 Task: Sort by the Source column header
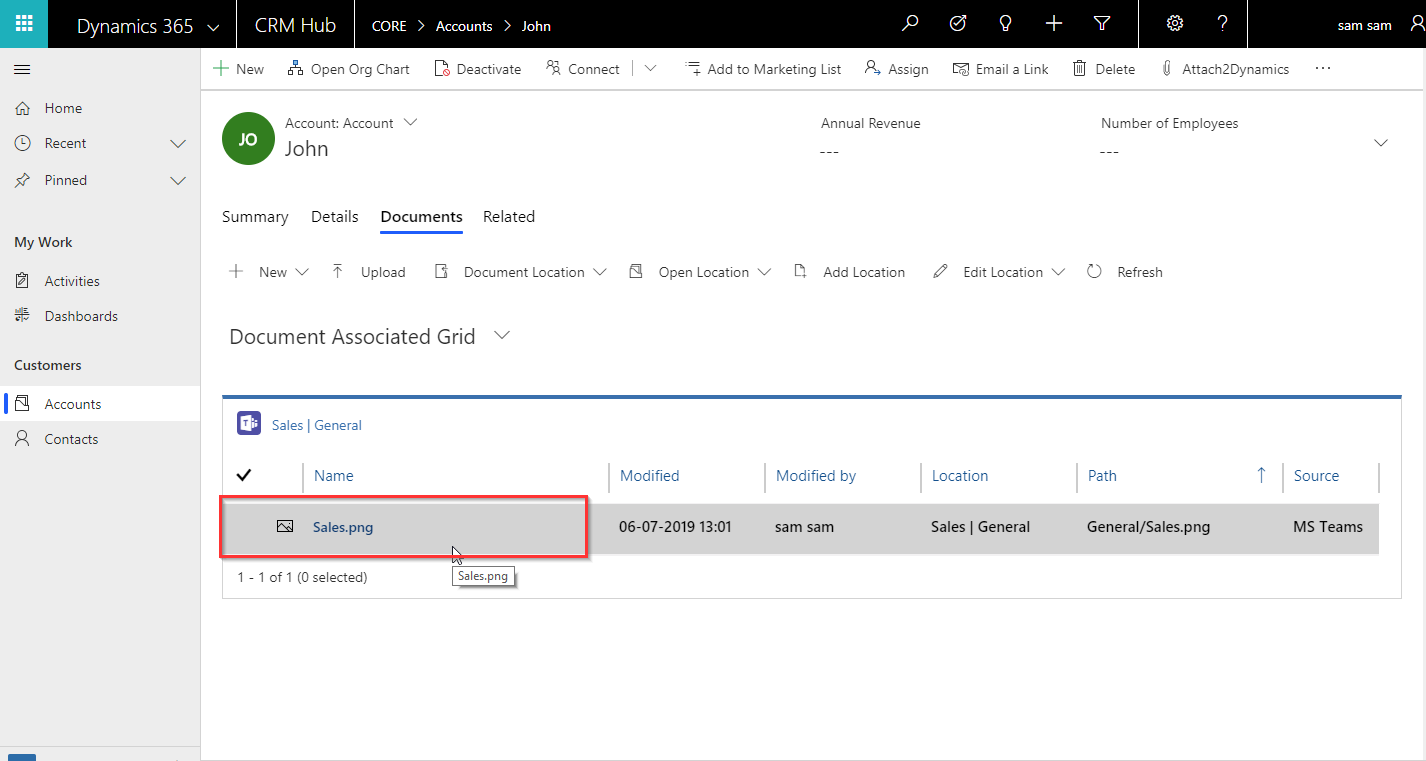click(x=1316, y=476)
